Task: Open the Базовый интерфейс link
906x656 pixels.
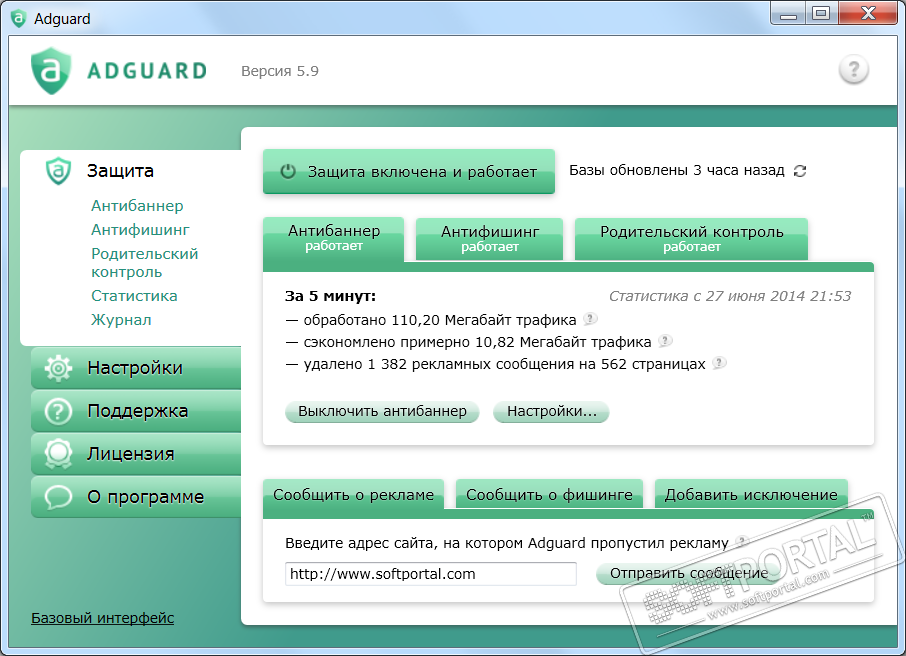Action: pyautogui.click(x=102, y=618)
